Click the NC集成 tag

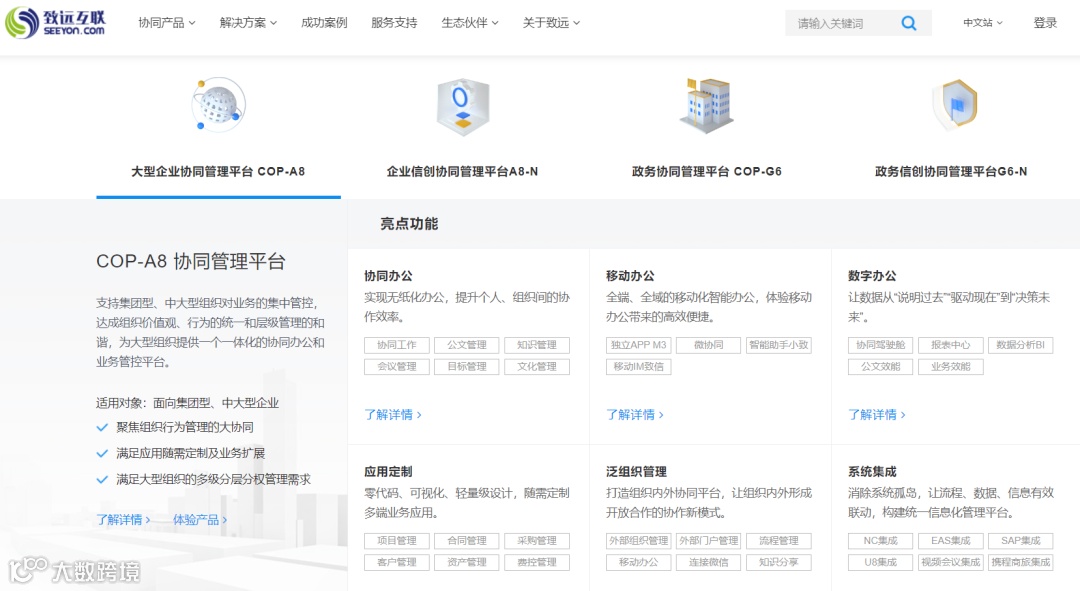point(880,541)
